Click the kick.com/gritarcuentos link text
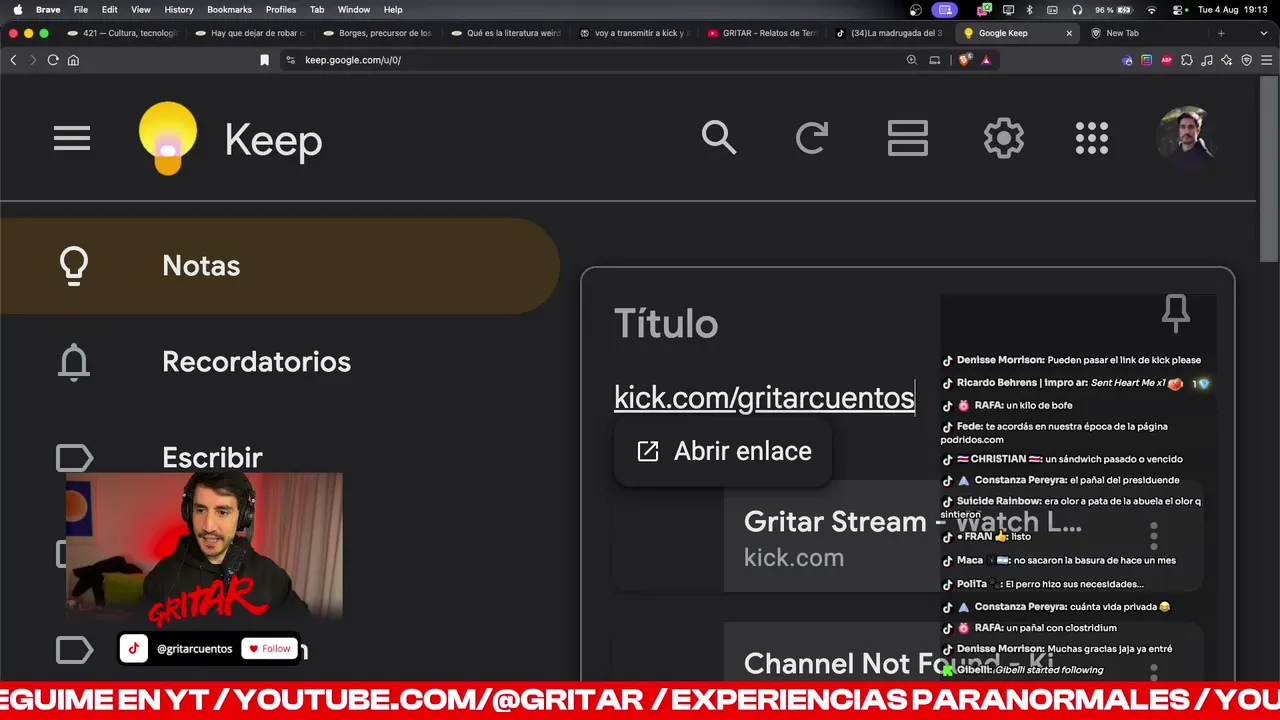 (764, 397)
